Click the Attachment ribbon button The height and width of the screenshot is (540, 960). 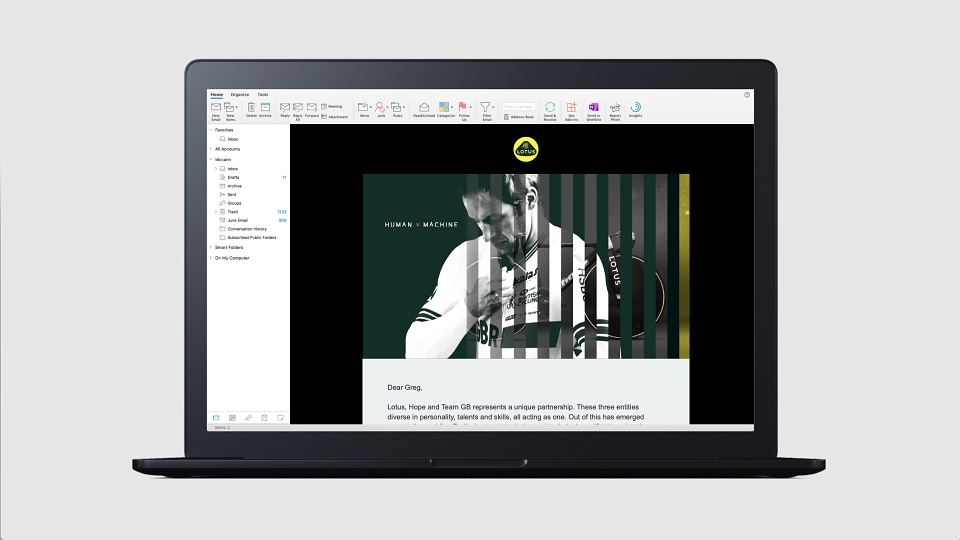point(334,116)
